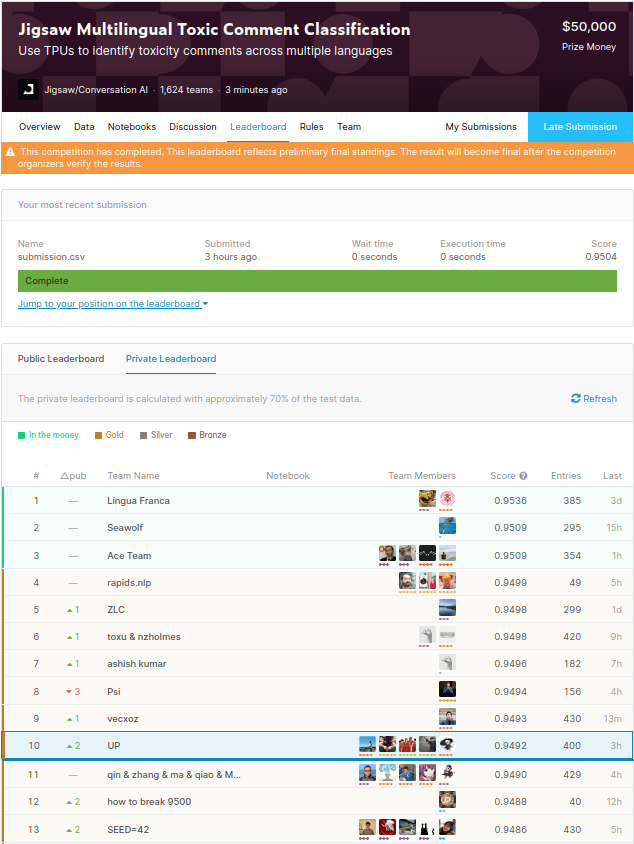Click the Gold legend color swatch
Viewport: 634px width, 844px height.
tap(98, 435)
